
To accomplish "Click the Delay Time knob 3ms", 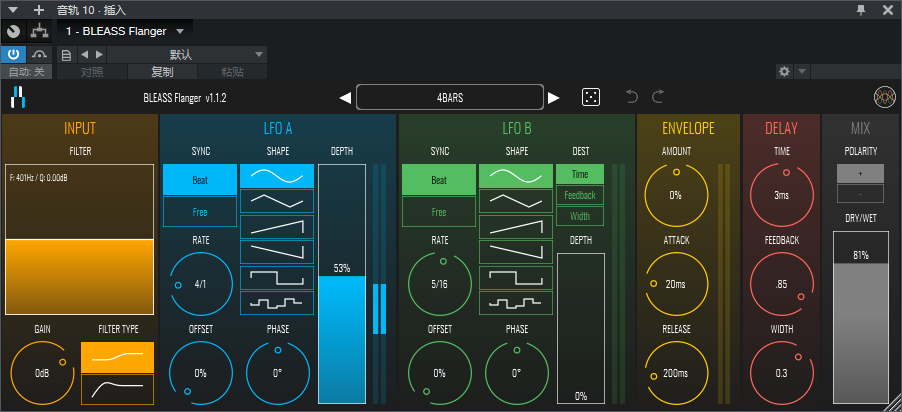I will pos(782,195).
